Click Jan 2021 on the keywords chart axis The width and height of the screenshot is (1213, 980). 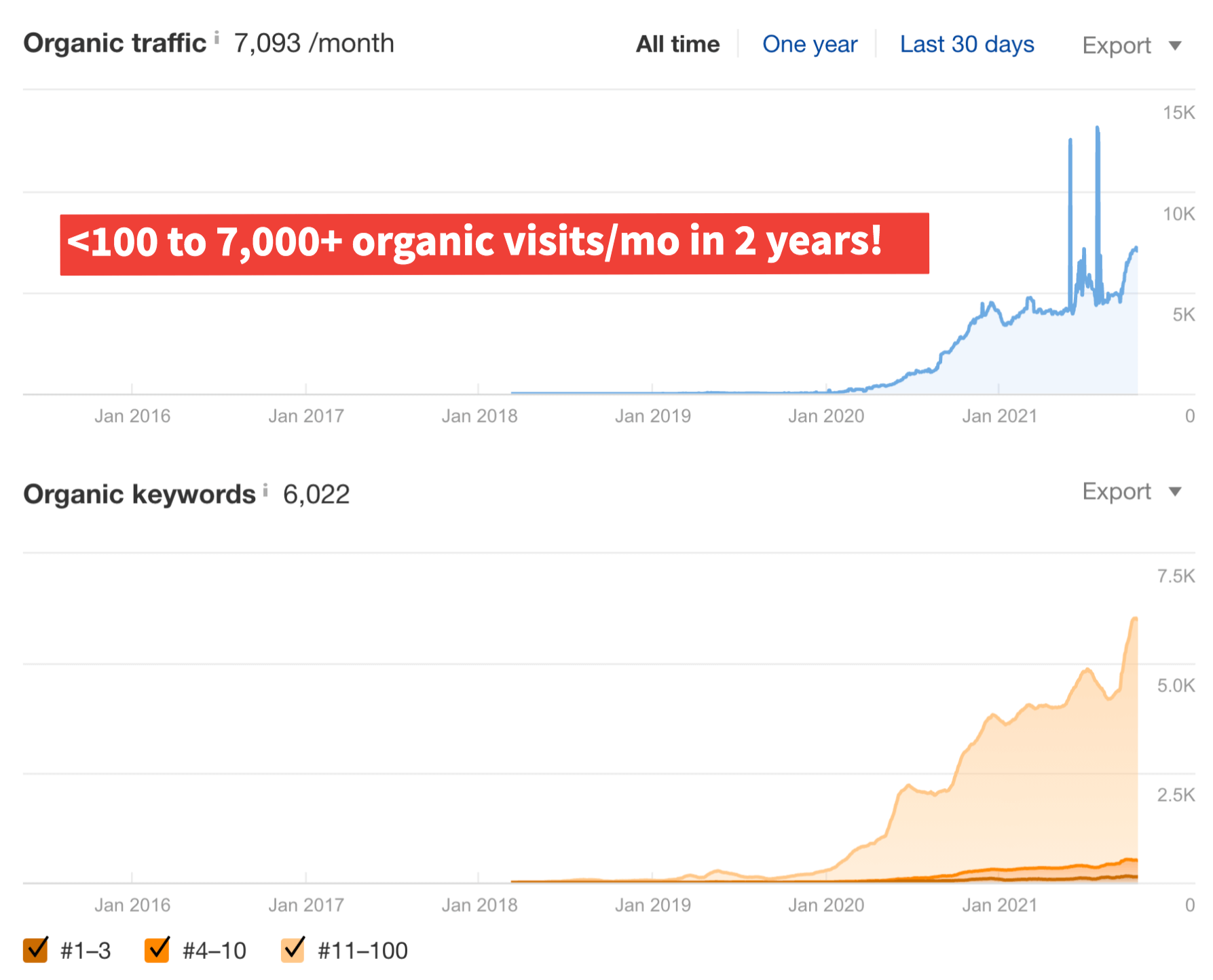(x=999, y=905)
